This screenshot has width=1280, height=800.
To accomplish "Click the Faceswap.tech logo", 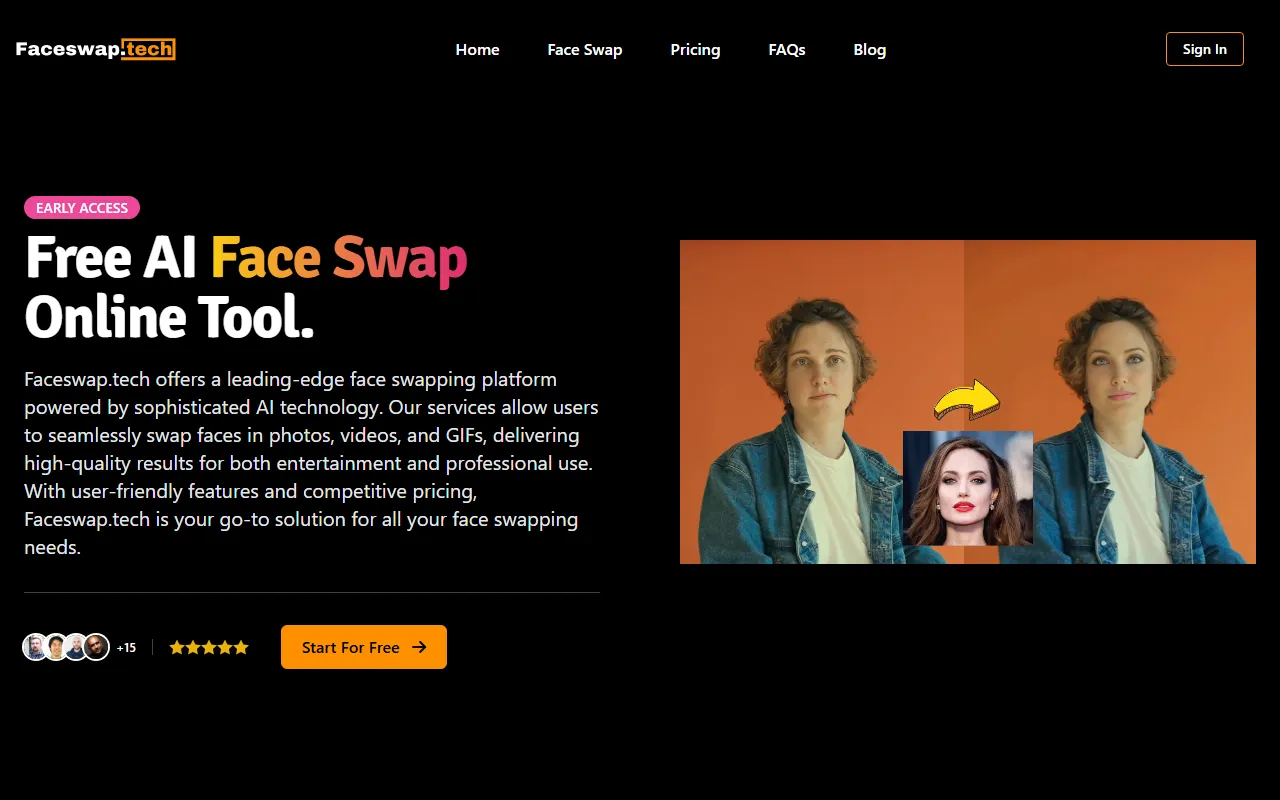I will [x=96, y=49].
